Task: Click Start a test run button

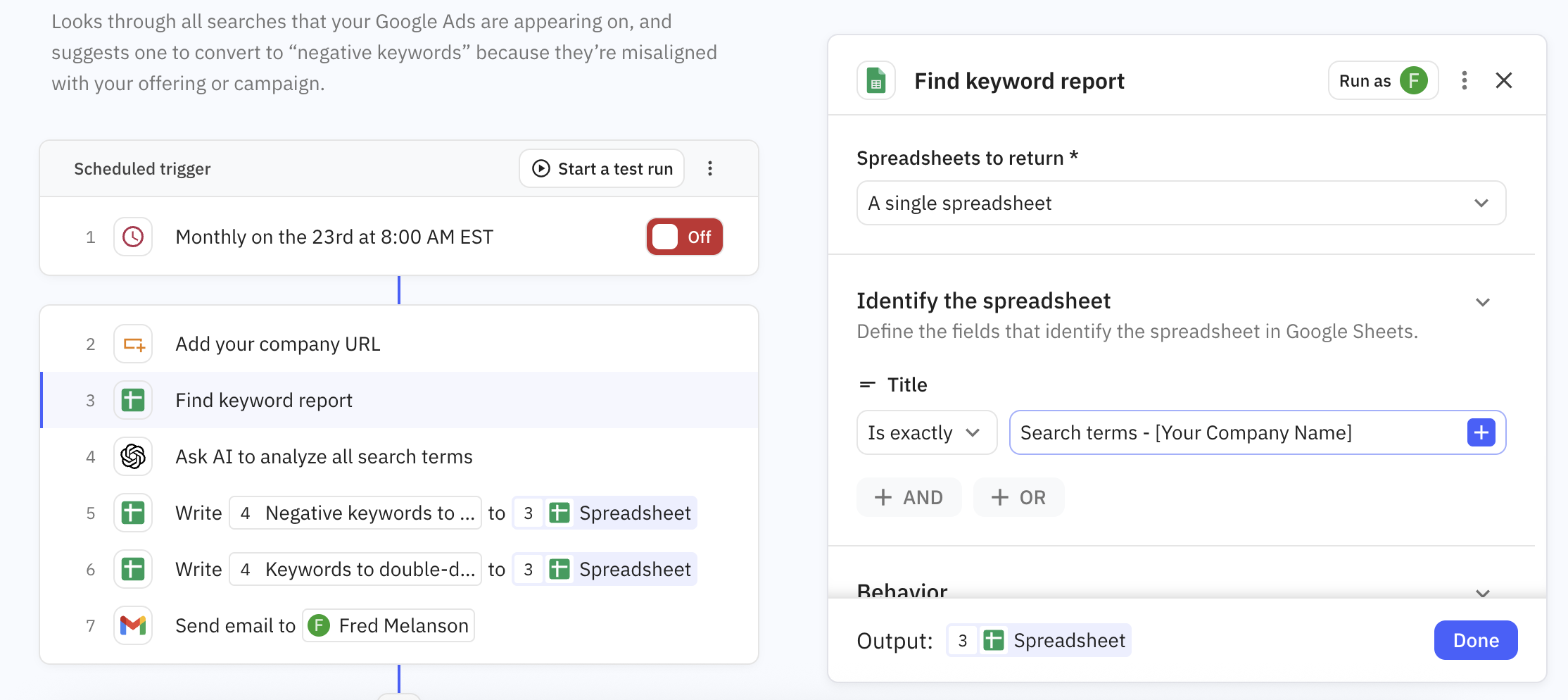Action: pos(602,168)
